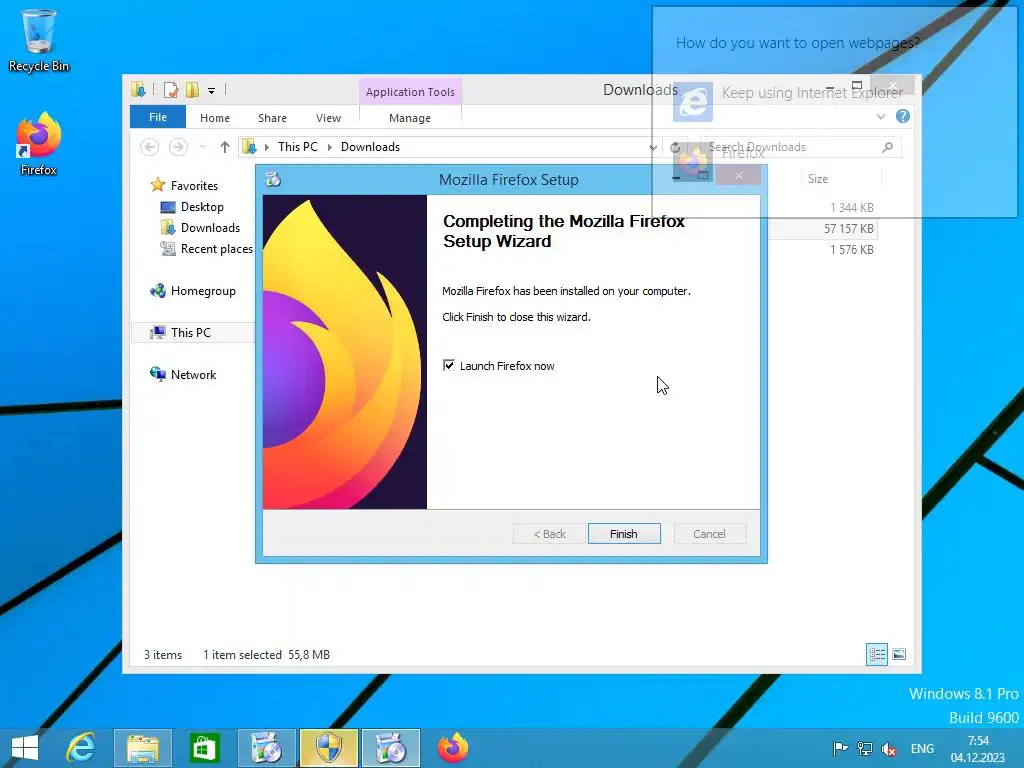This screenshot has height=768, width=1024.
Task: Select Desktop under Favorites
Action: 202,206
